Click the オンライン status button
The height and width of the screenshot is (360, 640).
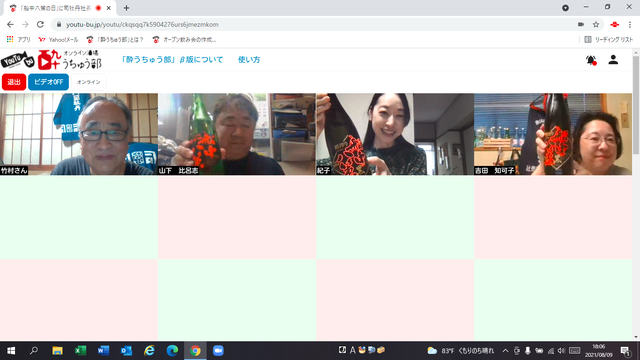point(89,82)
